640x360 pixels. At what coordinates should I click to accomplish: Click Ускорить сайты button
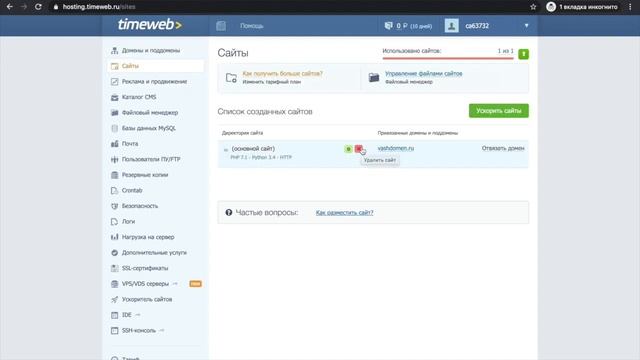click(x=498, y=111)
